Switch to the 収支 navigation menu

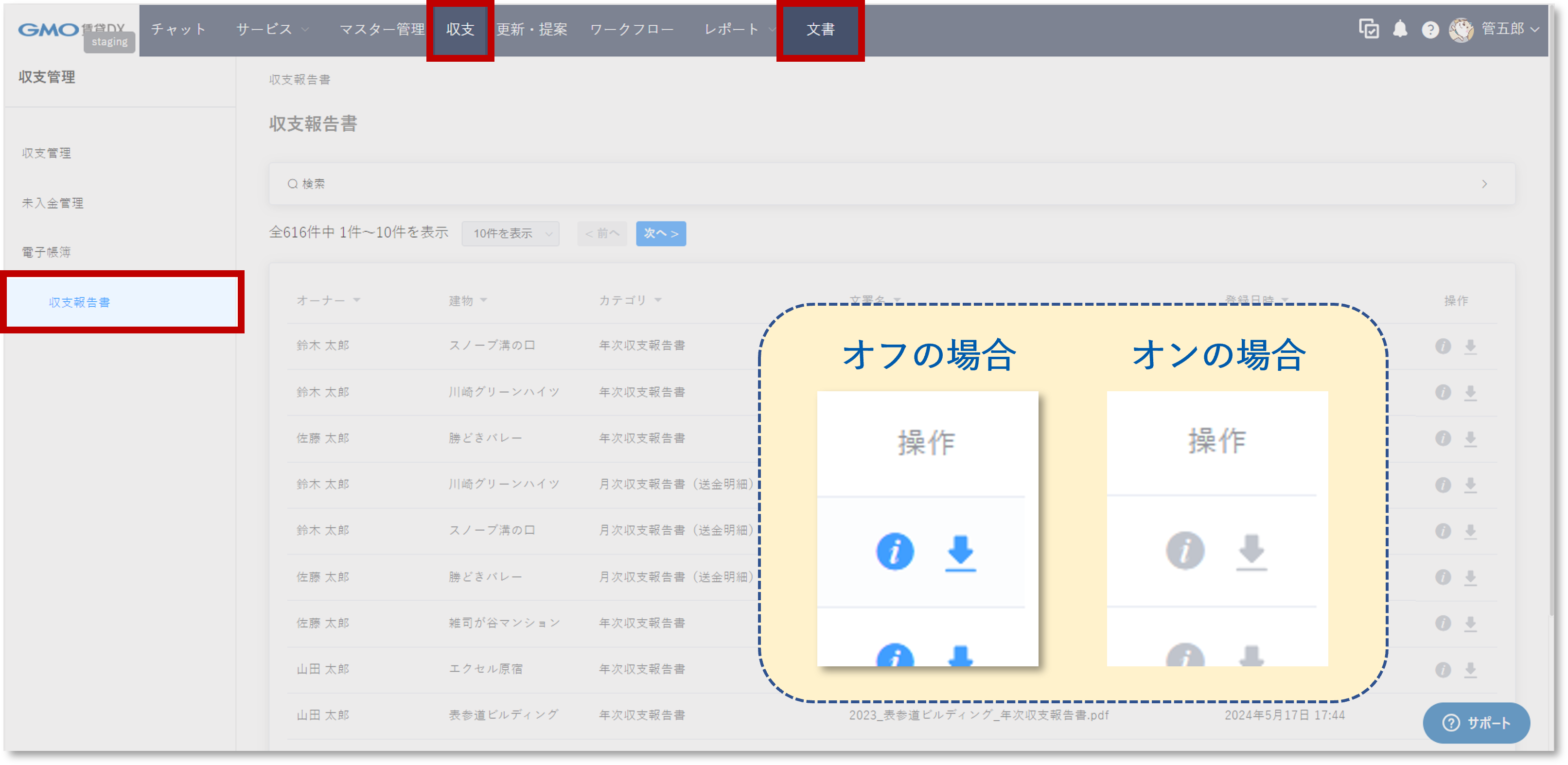point(460,29)
